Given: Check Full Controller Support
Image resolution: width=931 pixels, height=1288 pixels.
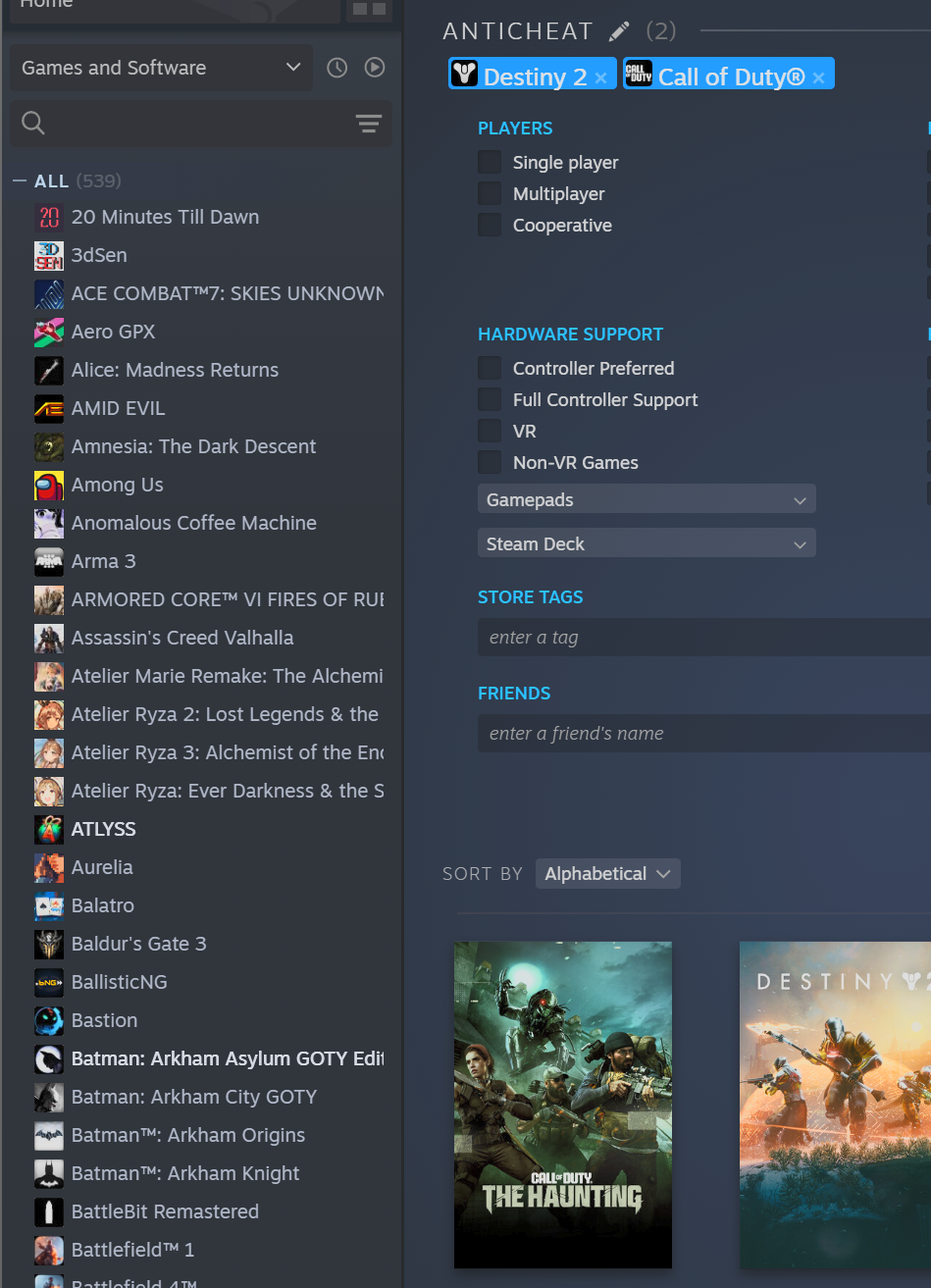Looking at the screenshot, I should 490,399.
